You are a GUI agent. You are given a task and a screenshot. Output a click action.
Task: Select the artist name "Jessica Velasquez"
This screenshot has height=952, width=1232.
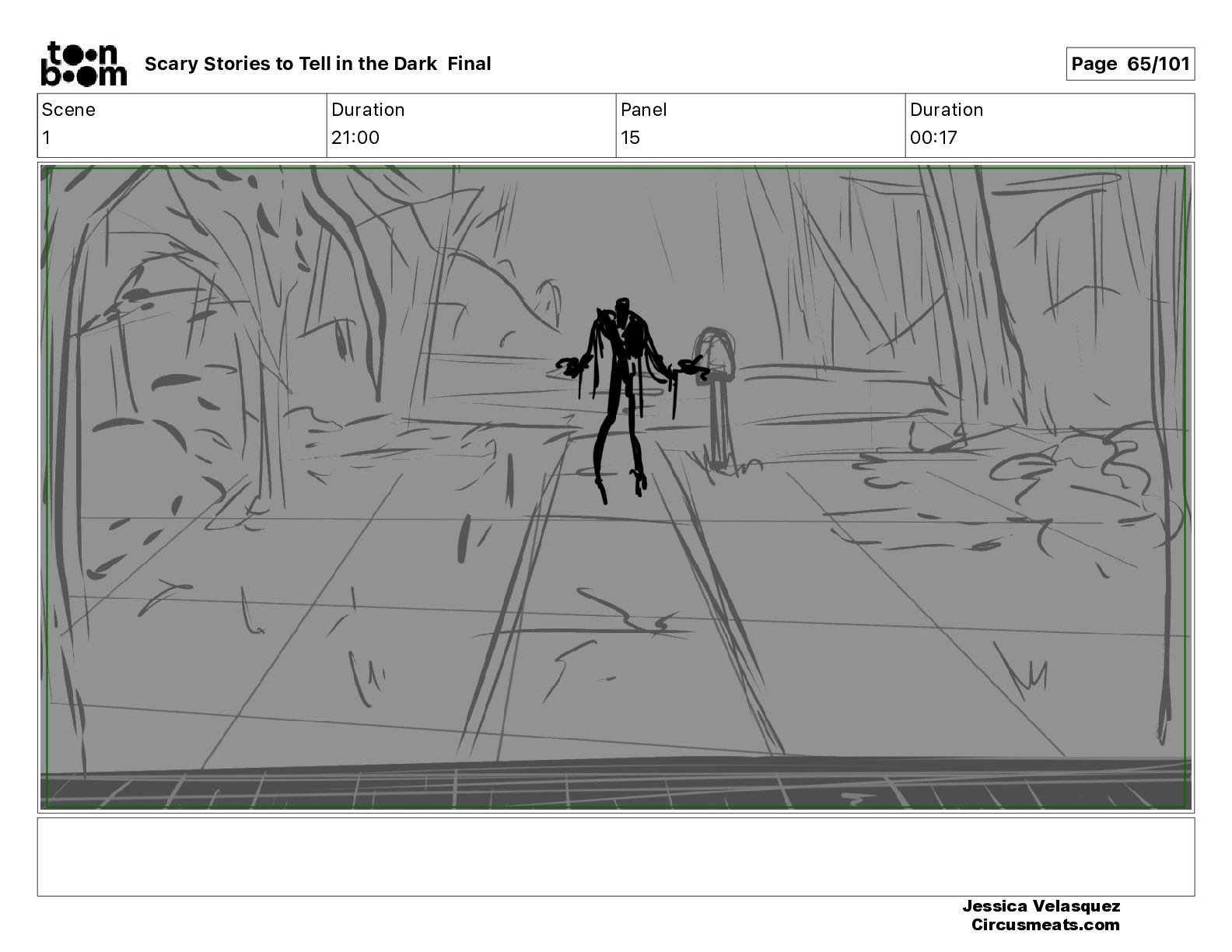(1041, 906)
